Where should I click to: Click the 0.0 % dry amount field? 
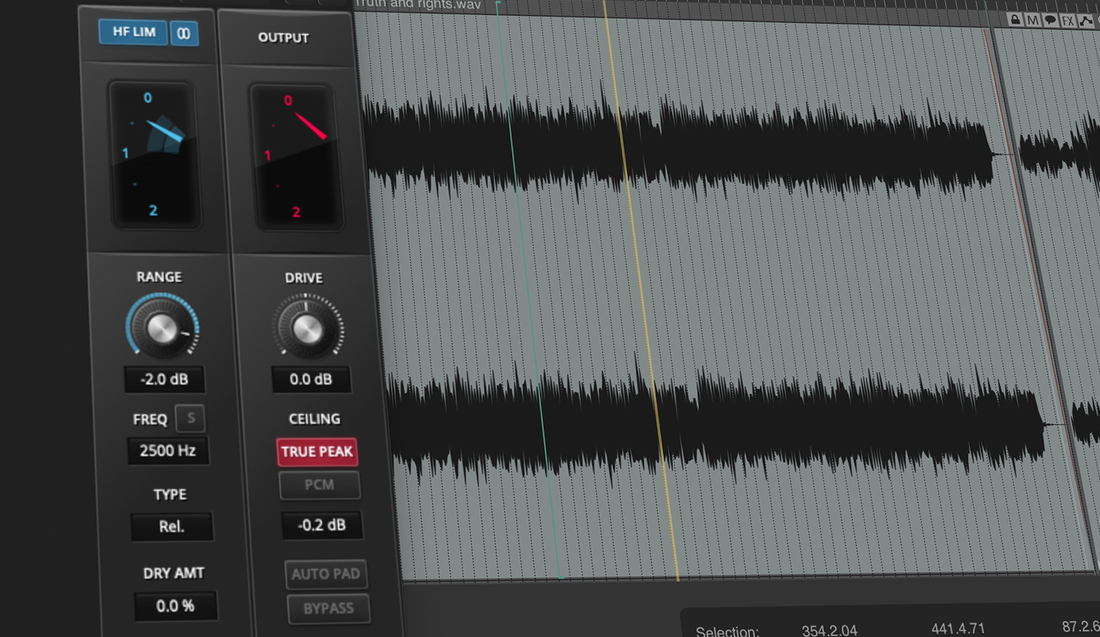(175, 606)
